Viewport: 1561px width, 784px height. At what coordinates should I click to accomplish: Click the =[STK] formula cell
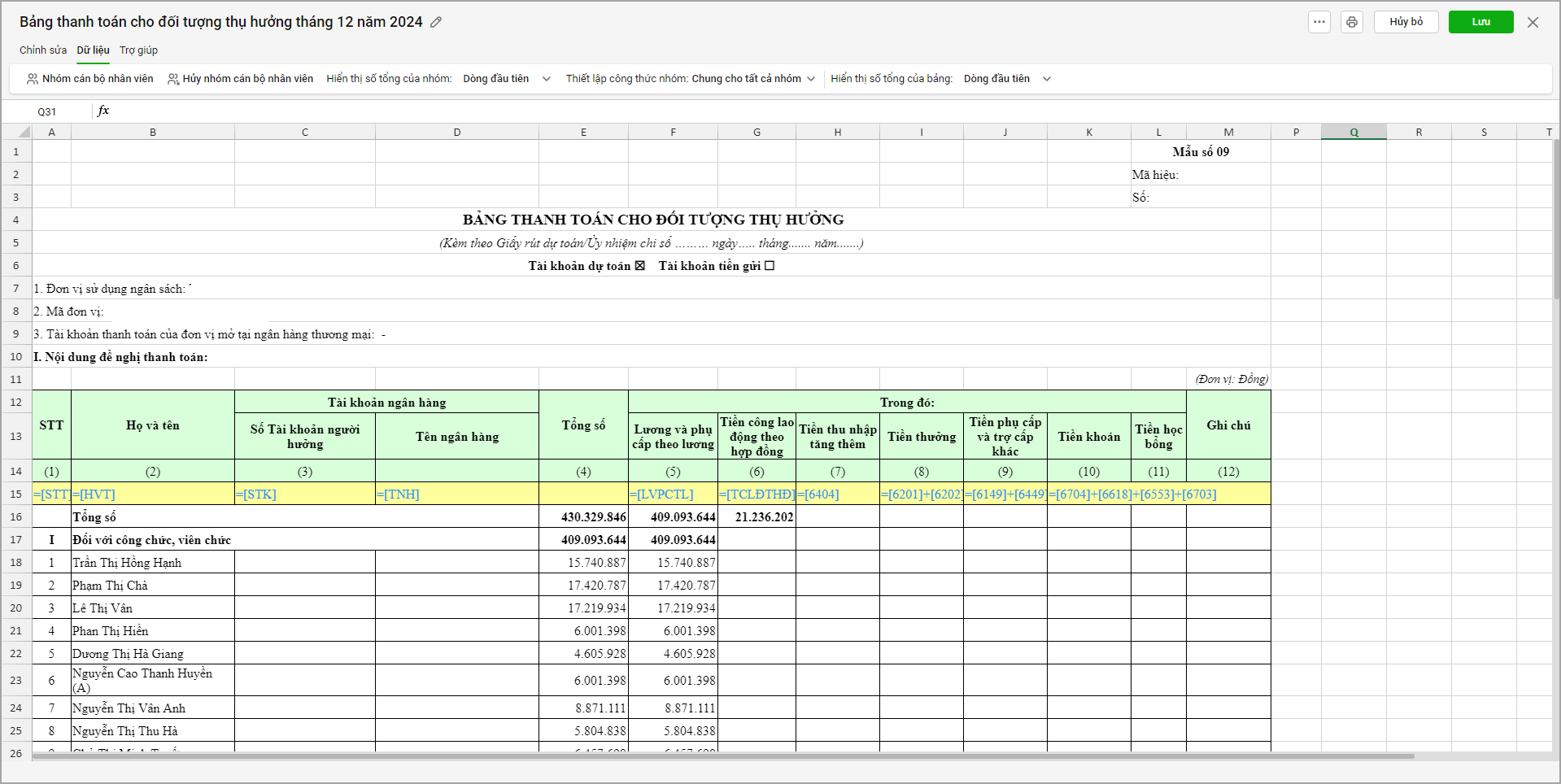pos(305,494)
